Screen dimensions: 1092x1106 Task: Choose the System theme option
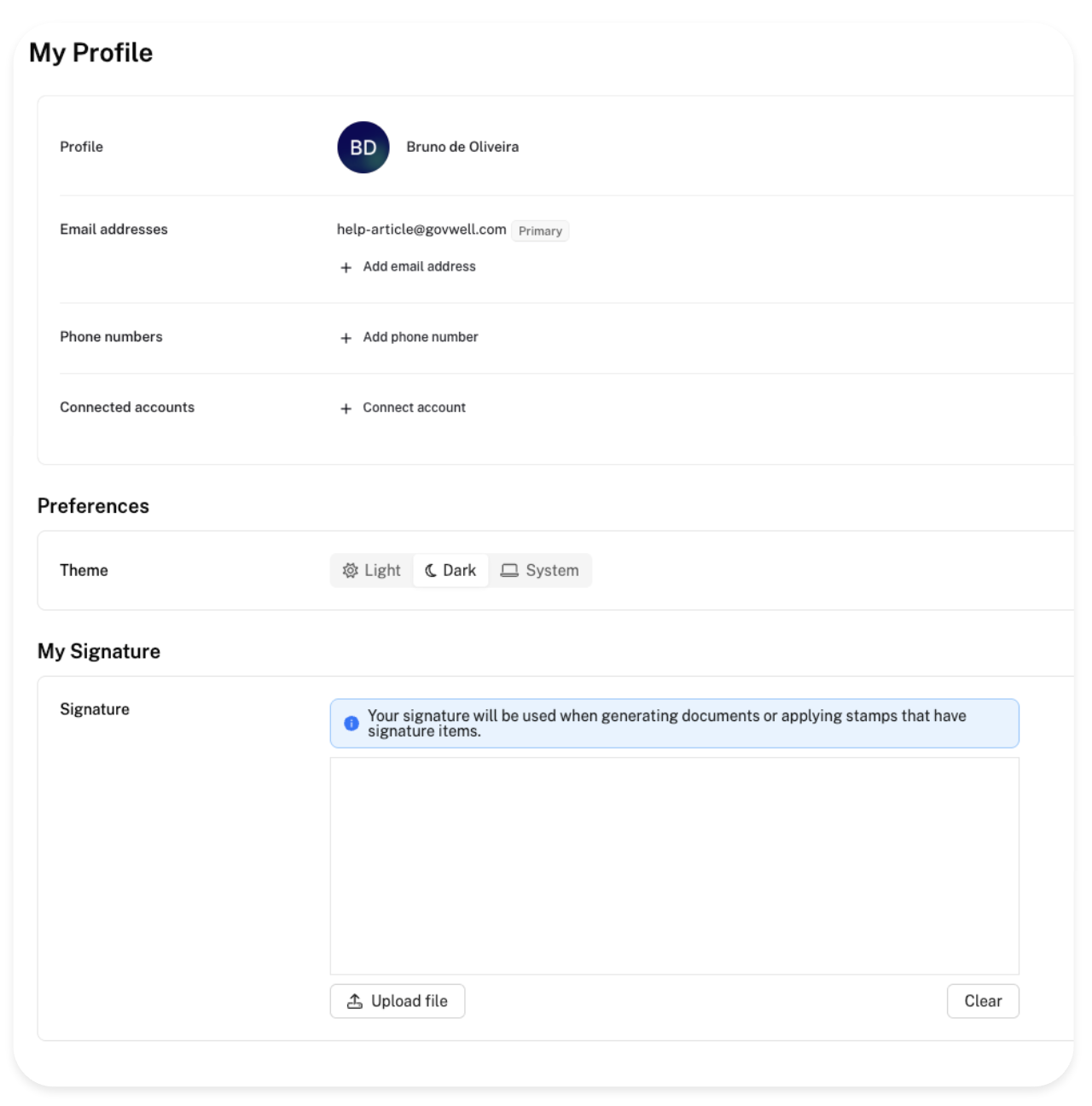pos(540,571)
